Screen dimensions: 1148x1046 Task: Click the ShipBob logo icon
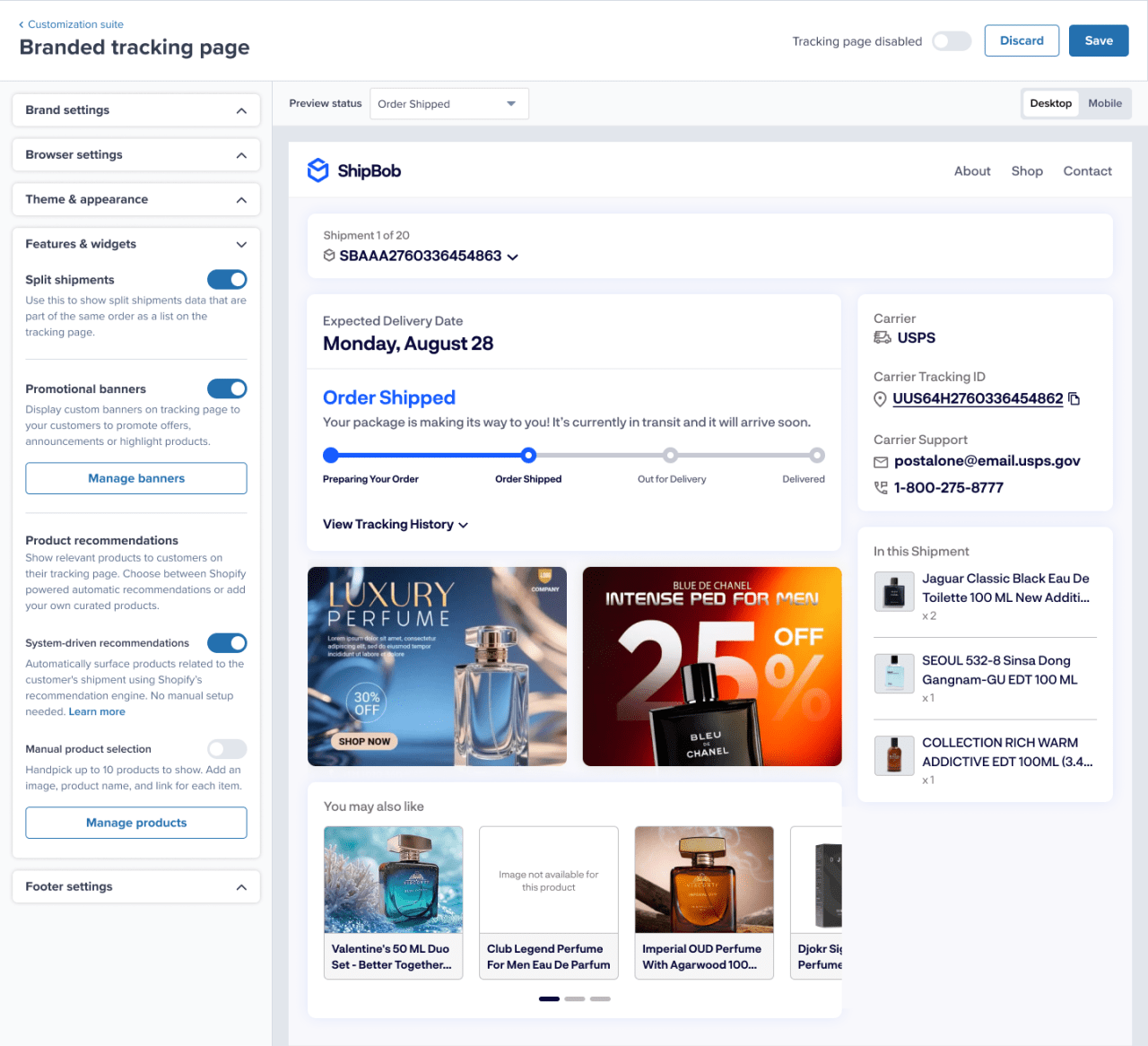318,170
